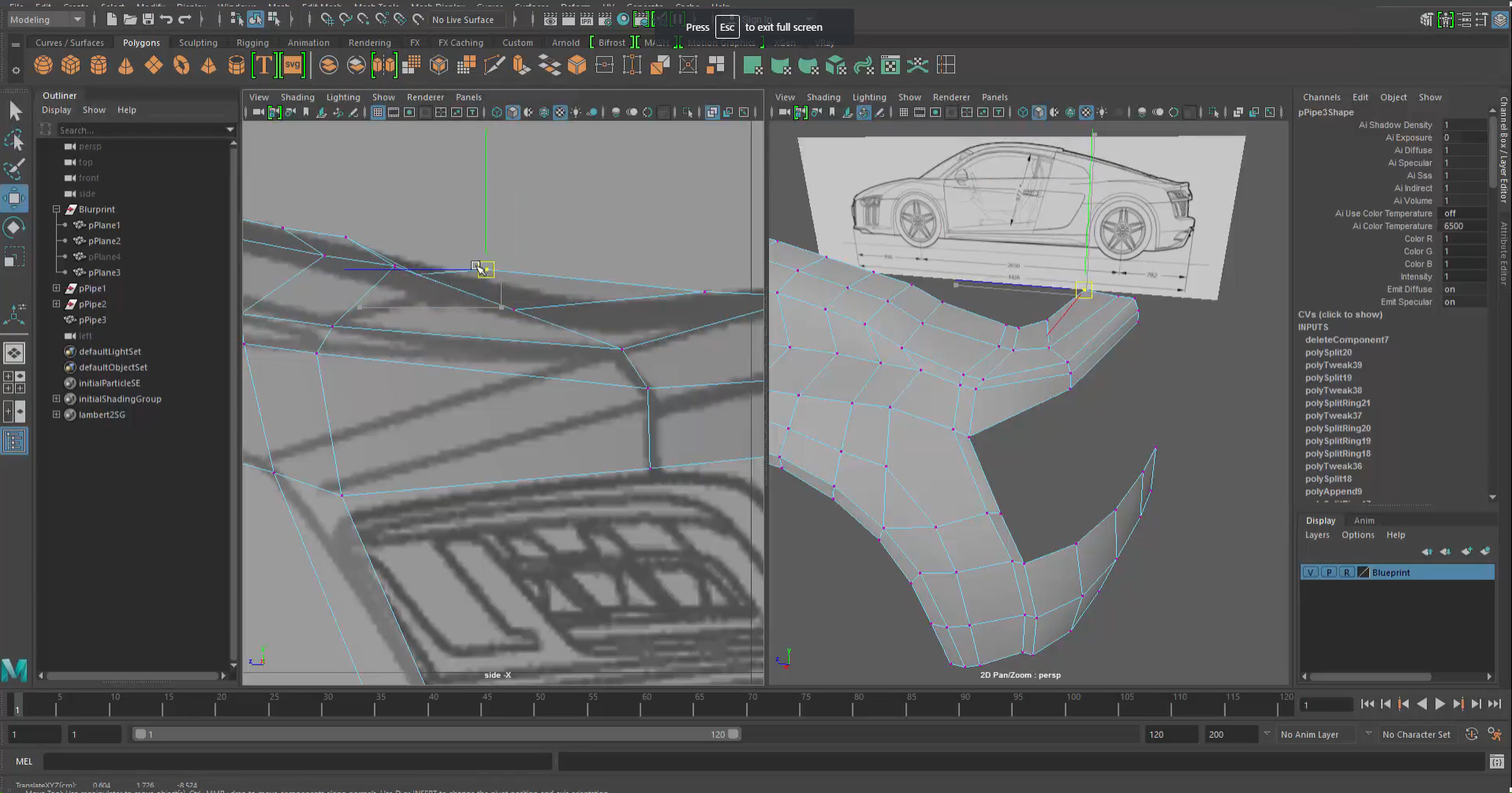Expand the pPipe1 node in Outliner

(56, 289)
